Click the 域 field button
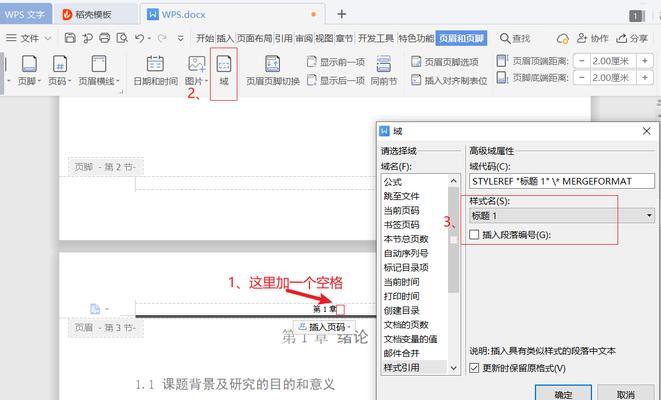This screenshot has width=661, height=400. 224,70
